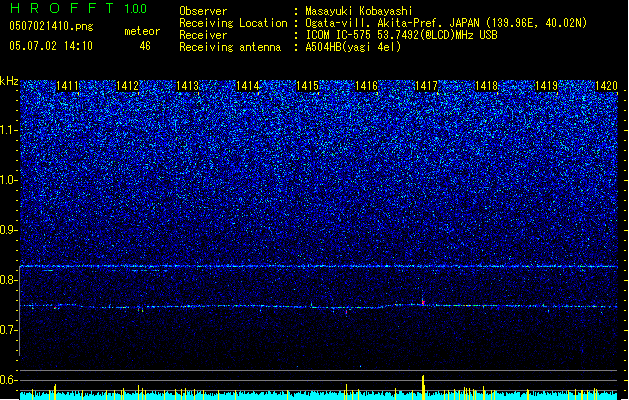Select antenna value A504HB(yagi 4el)
This screenshot has height=400, width=629.
[353, 47]
